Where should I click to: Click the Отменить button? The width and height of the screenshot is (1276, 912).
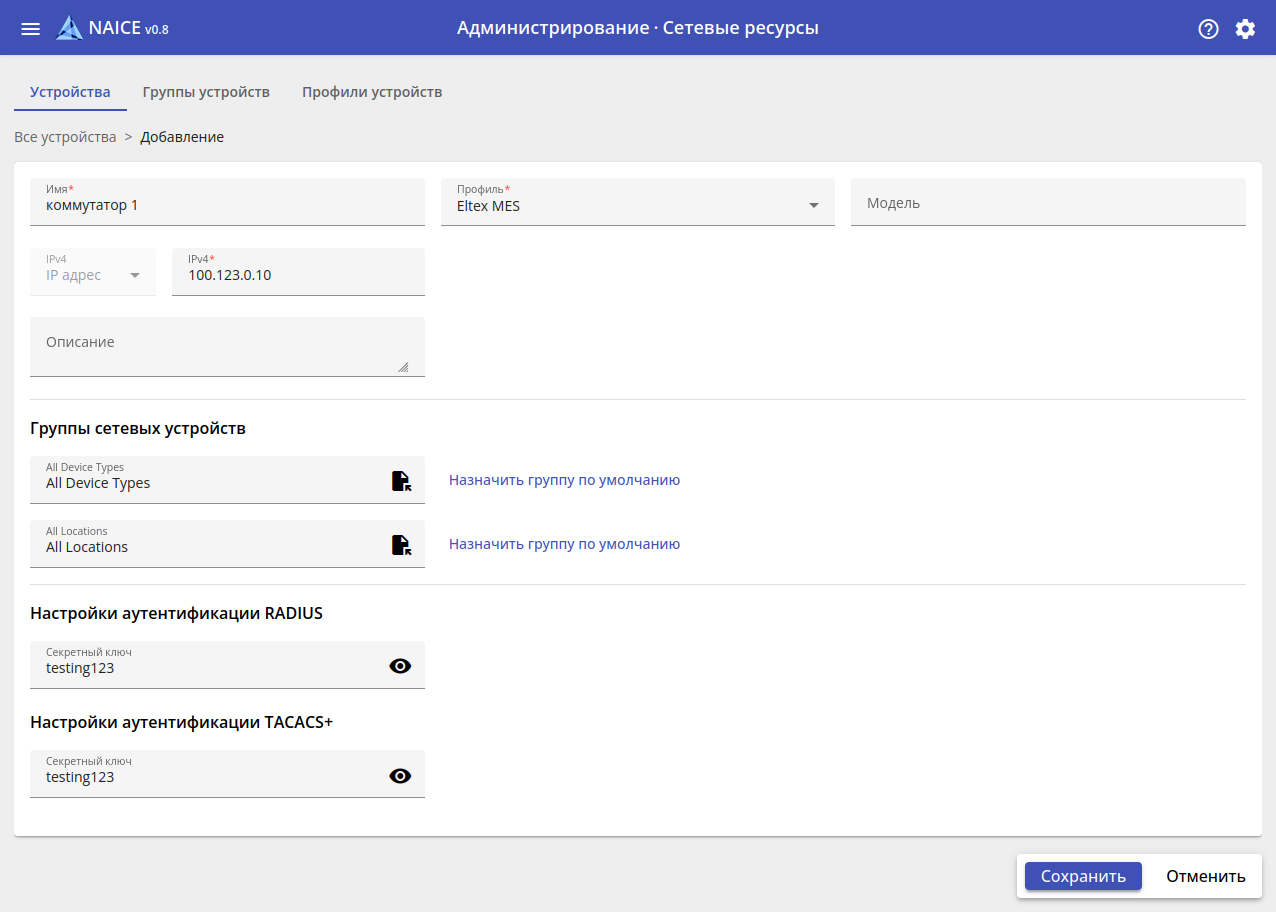(x=1205, y=876)
